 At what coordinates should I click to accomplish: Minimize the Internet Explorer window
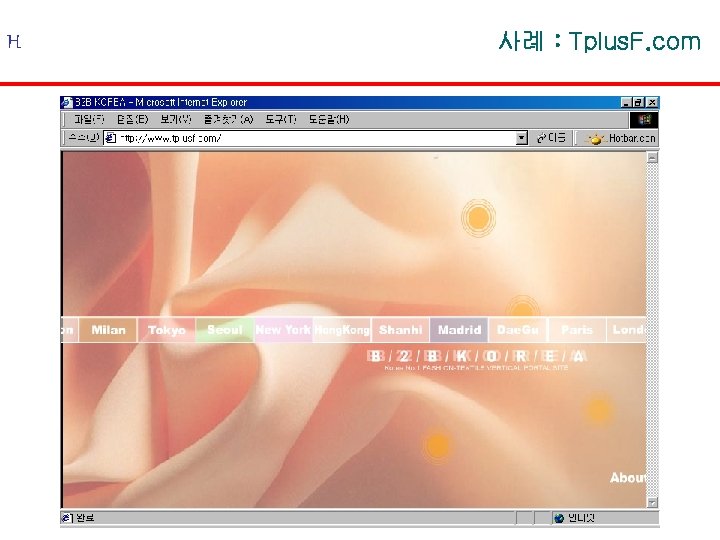pos(626,102)
